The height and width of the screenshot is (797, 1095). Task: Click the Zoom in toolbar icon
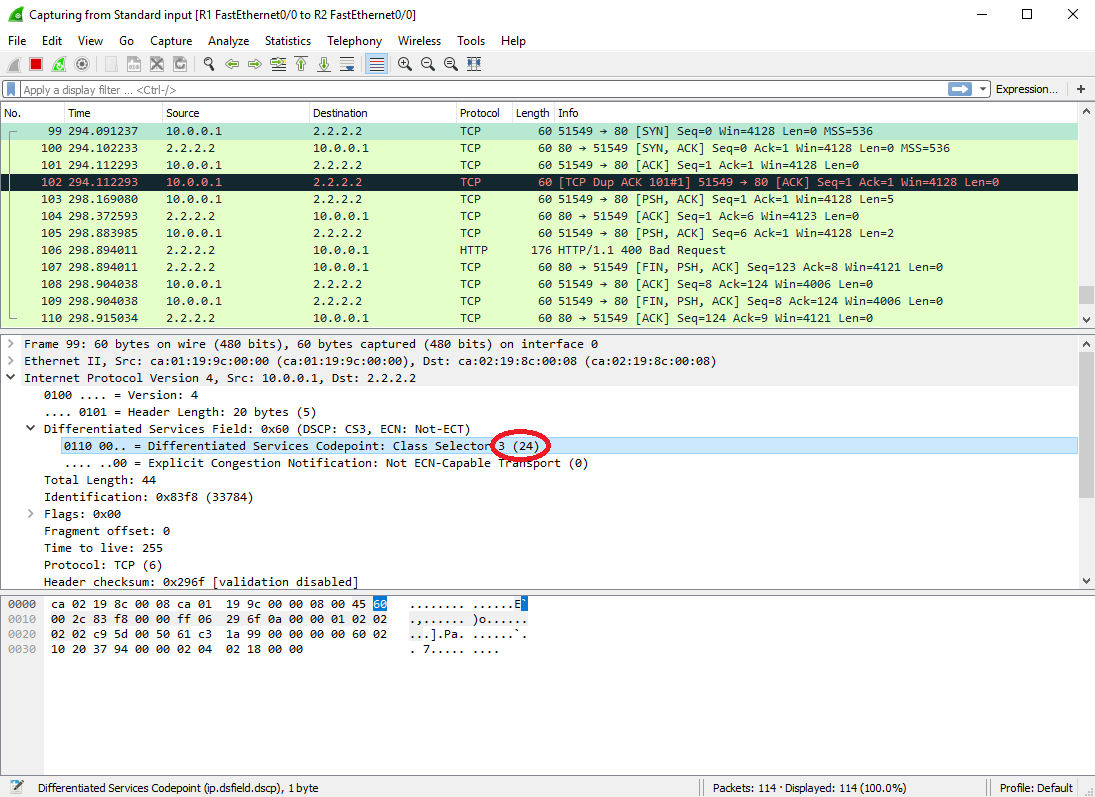point(404,63)
